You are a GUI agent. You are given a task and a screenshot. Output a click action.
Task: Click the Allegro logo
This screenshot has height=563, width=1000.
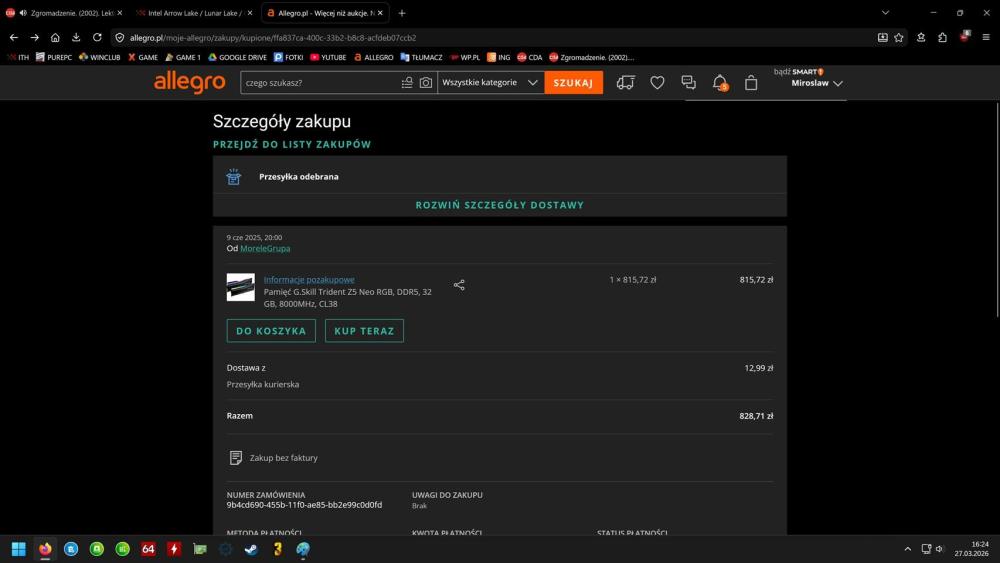pos(189,83)
